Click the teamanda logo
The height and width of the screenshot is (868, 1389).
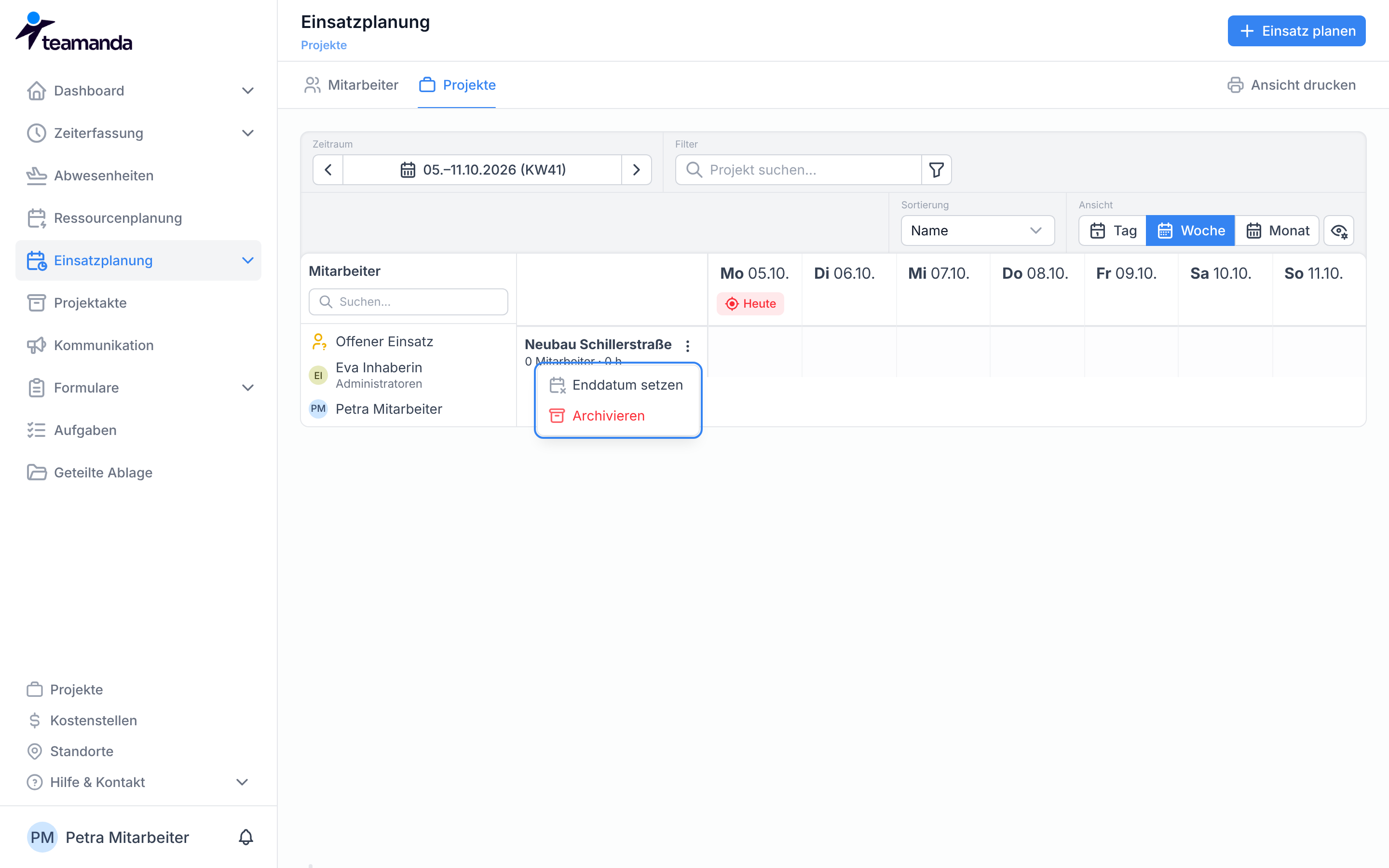(73, 31)
